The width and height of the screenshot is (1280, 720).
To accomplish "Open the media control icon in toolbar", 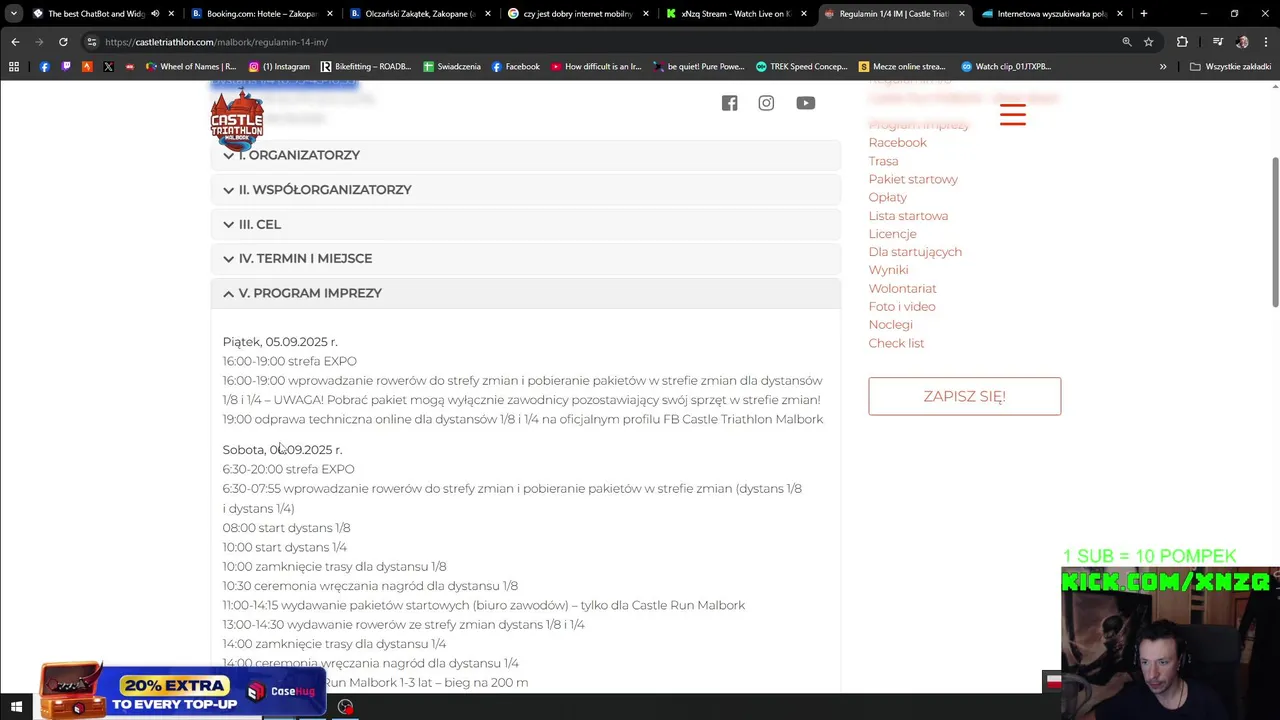I will pos(1217,42).
